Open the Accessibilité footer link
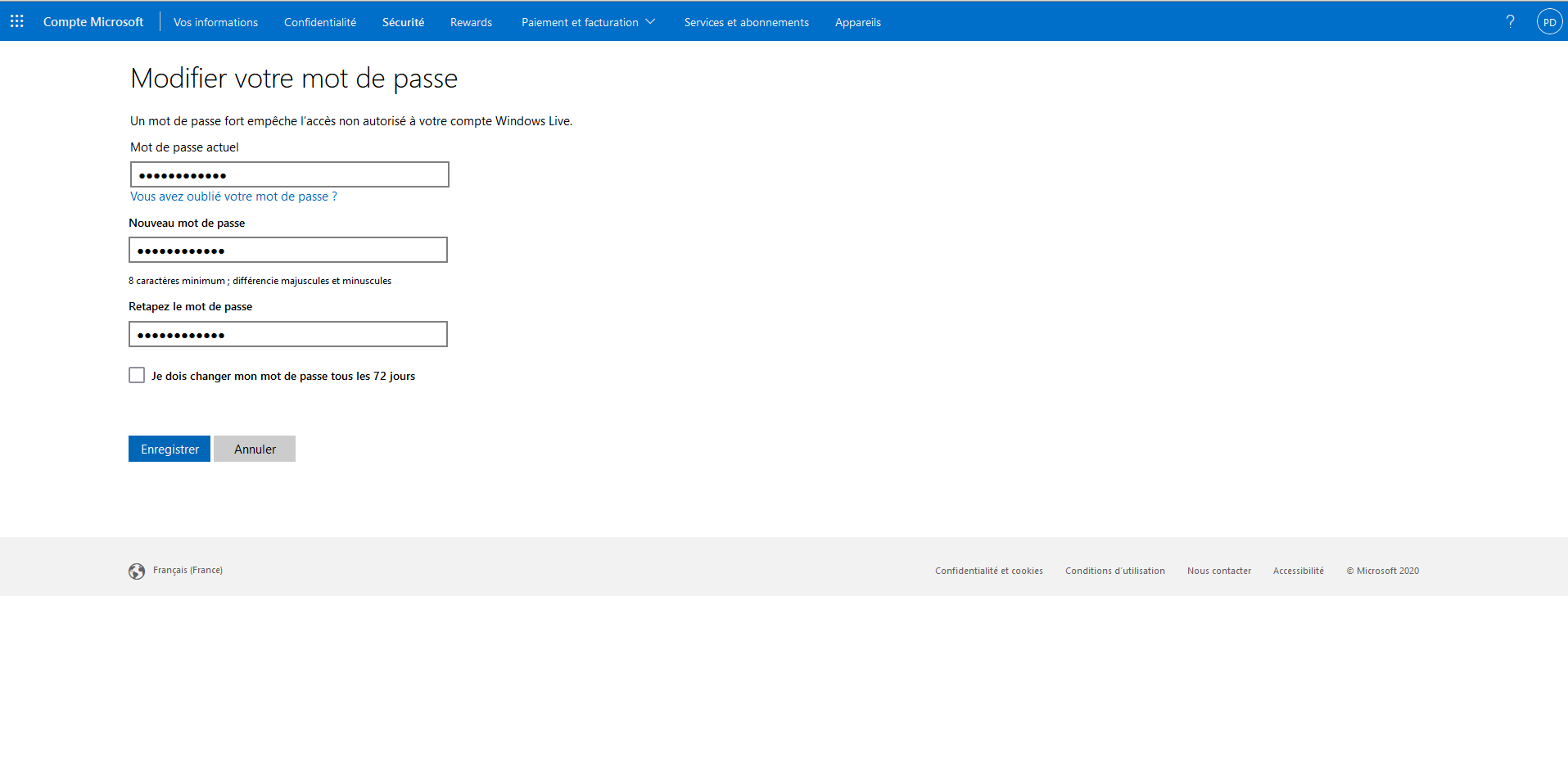The image size is (1568, 777). click(1299, 571)
